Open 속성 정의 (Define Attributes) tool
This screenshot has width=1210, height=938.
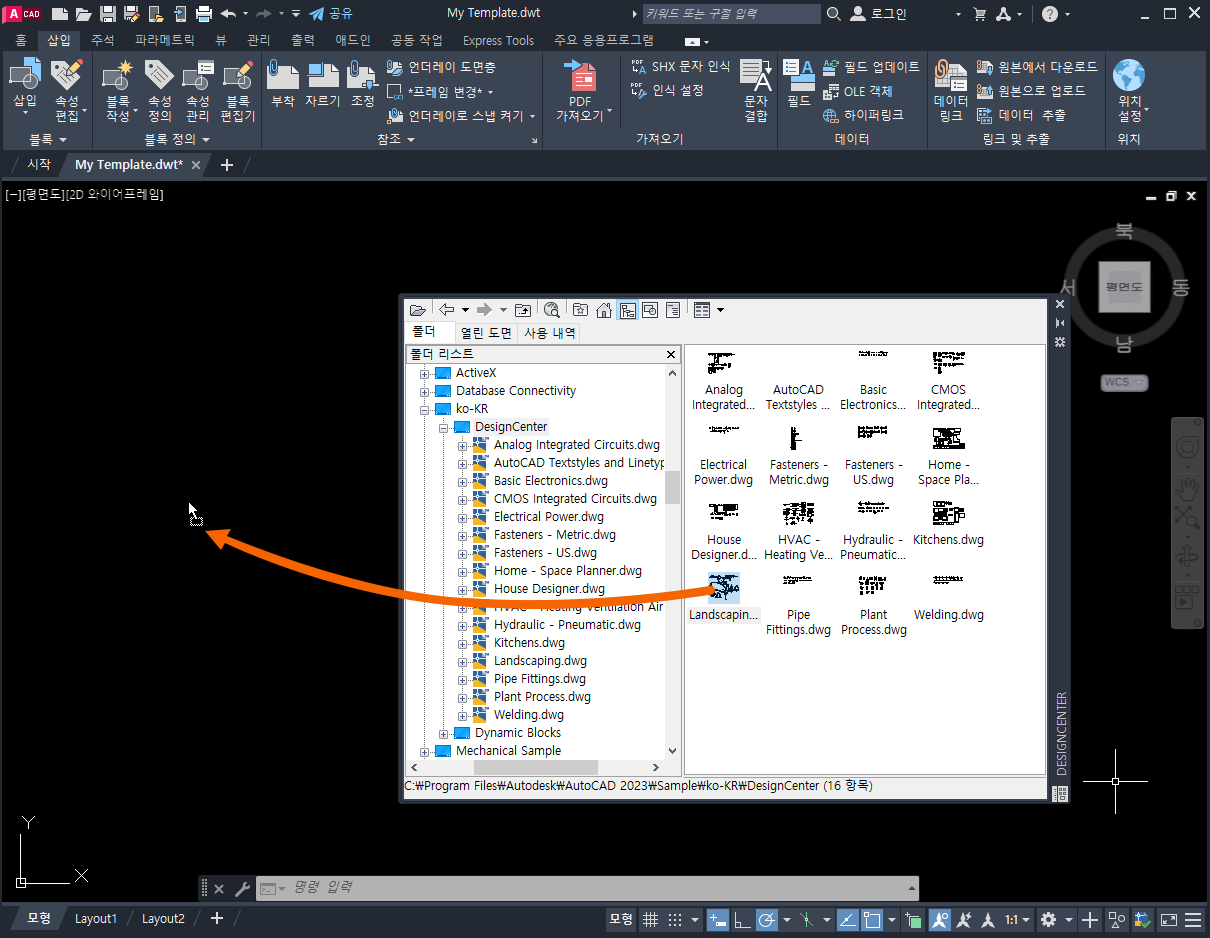(160, 91)
